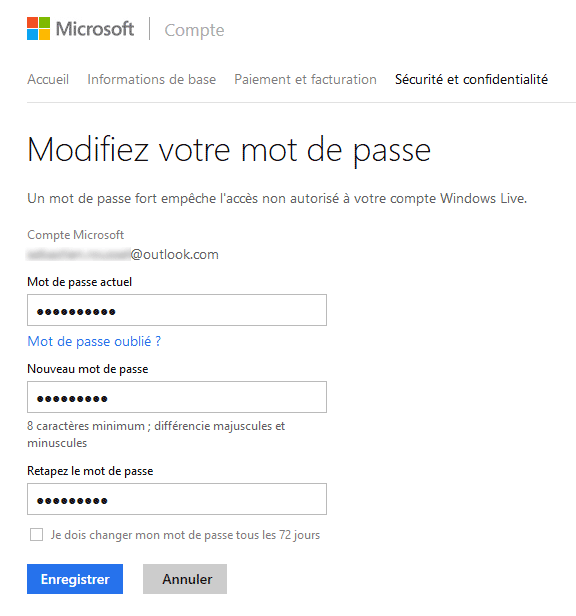Click the Microsoft four-color logo icon

pyautogui.click(x=39, y=28)
